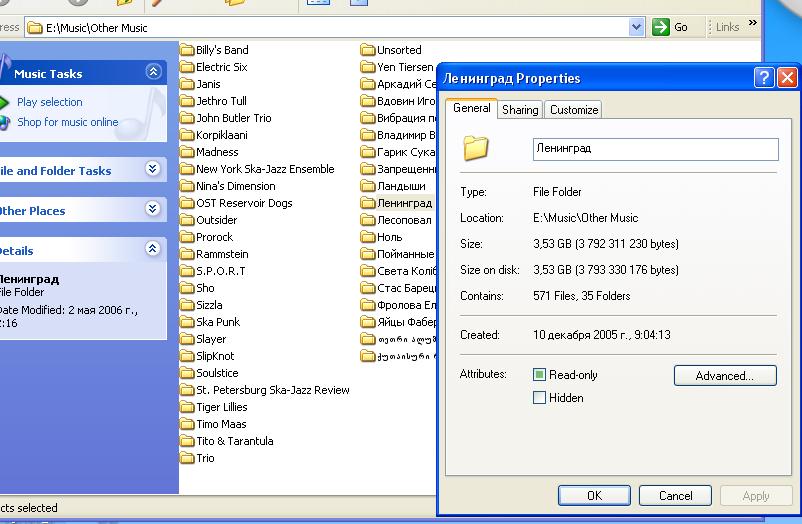Click the Properties dialog help question mark
The height and width of the screenshot is (524, 802).
[764, 78]
